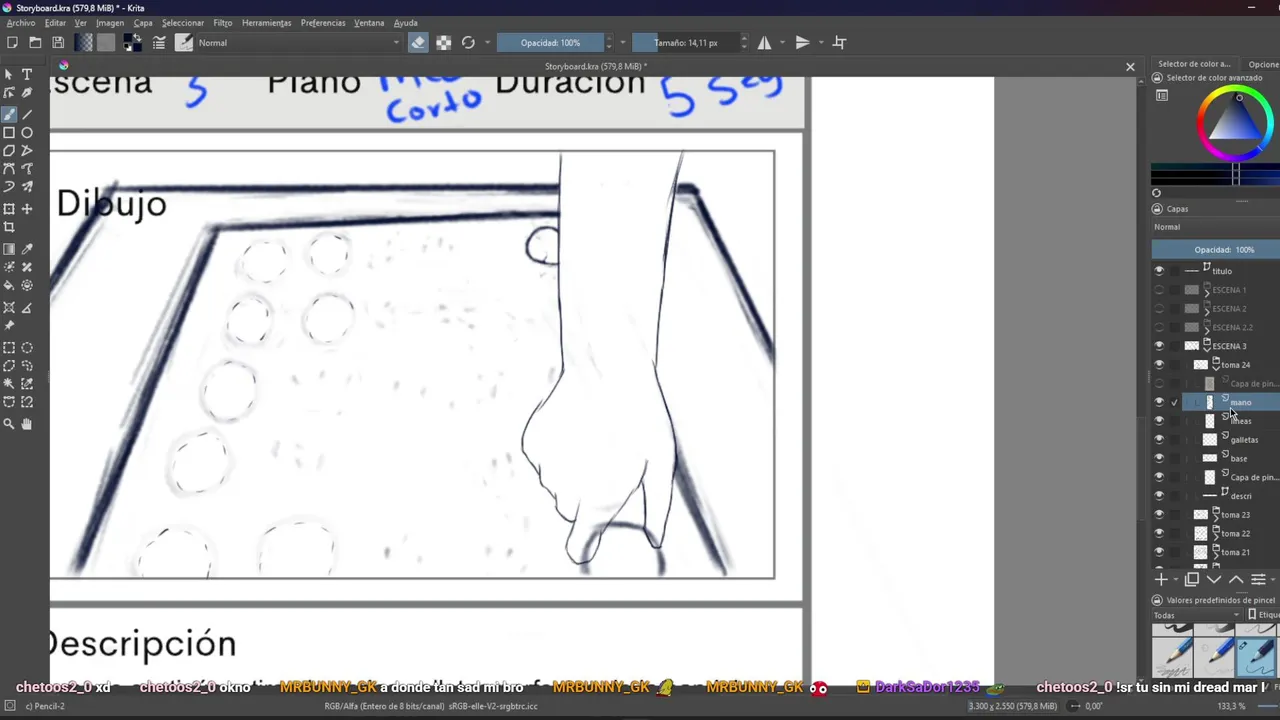Select the Calligraphy tool
This screenshot has width=1280, height=720.
[27, 93]
